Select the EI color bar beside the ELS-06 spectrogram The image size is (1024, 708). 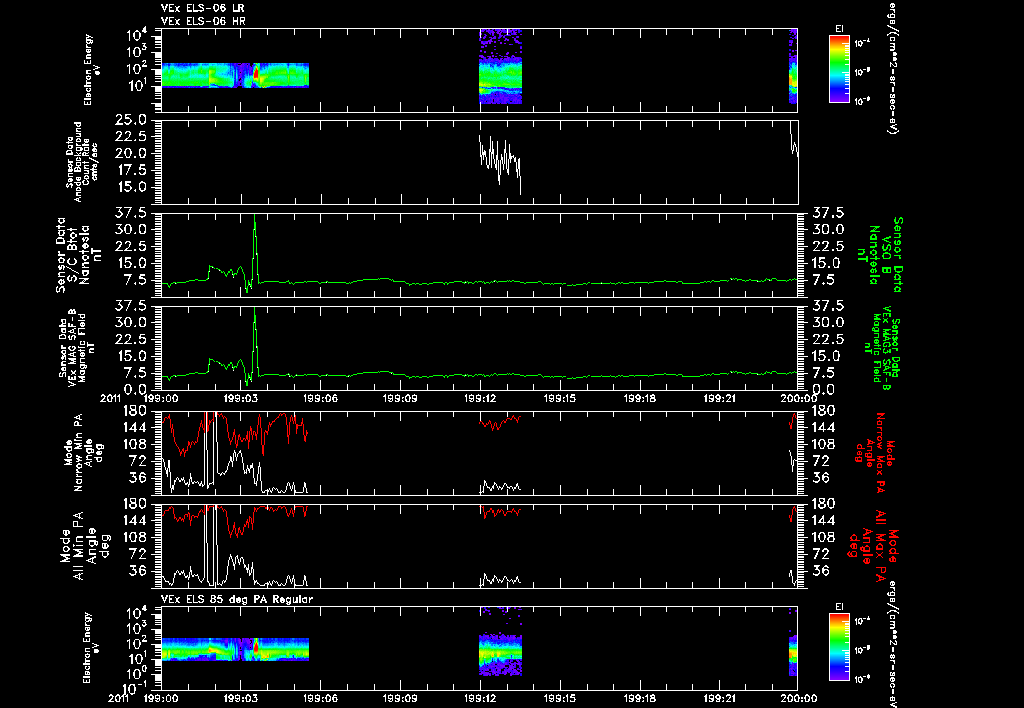click(x=839, y=69)
